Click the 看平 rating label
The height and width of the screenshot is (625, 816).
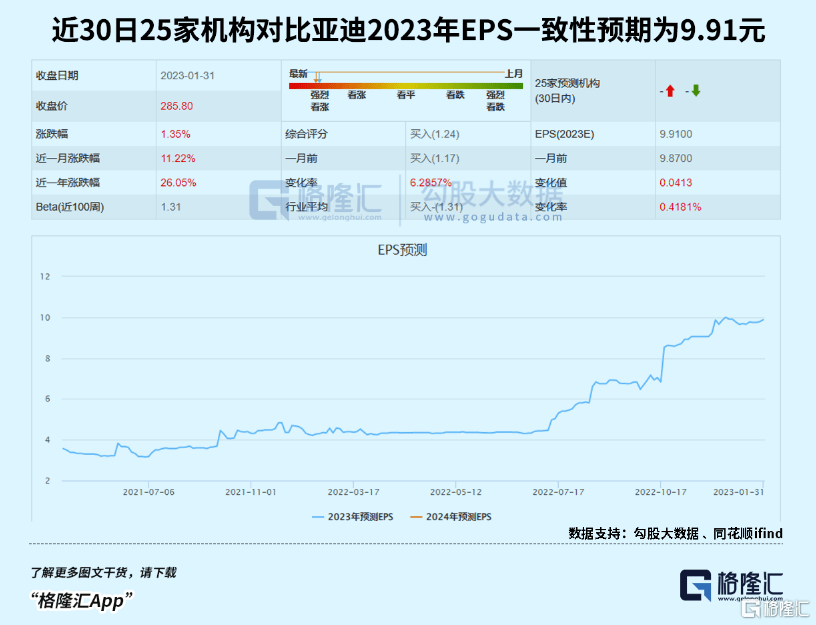(x=406, y=95)
